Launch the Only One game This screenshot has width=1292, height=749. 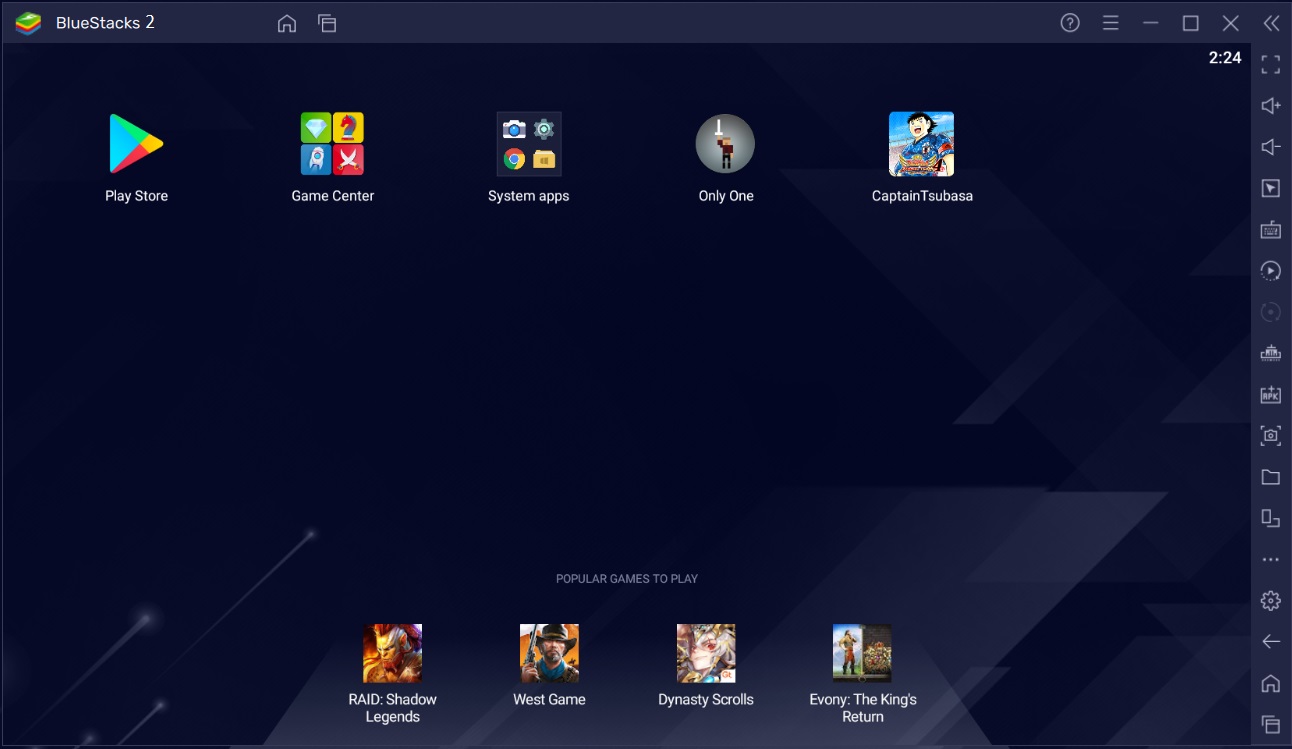tap(725, 144)
